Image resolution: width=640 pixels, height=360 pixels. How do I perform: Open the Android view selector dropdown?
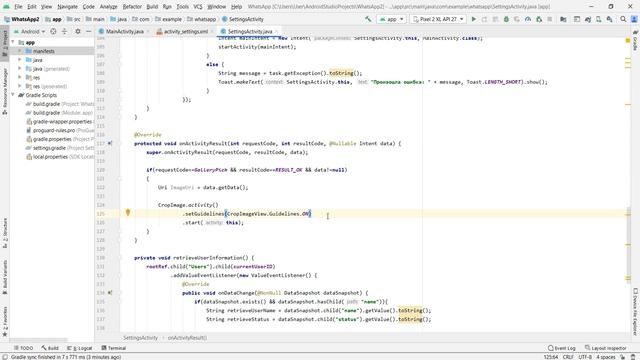tap(29, 31)
